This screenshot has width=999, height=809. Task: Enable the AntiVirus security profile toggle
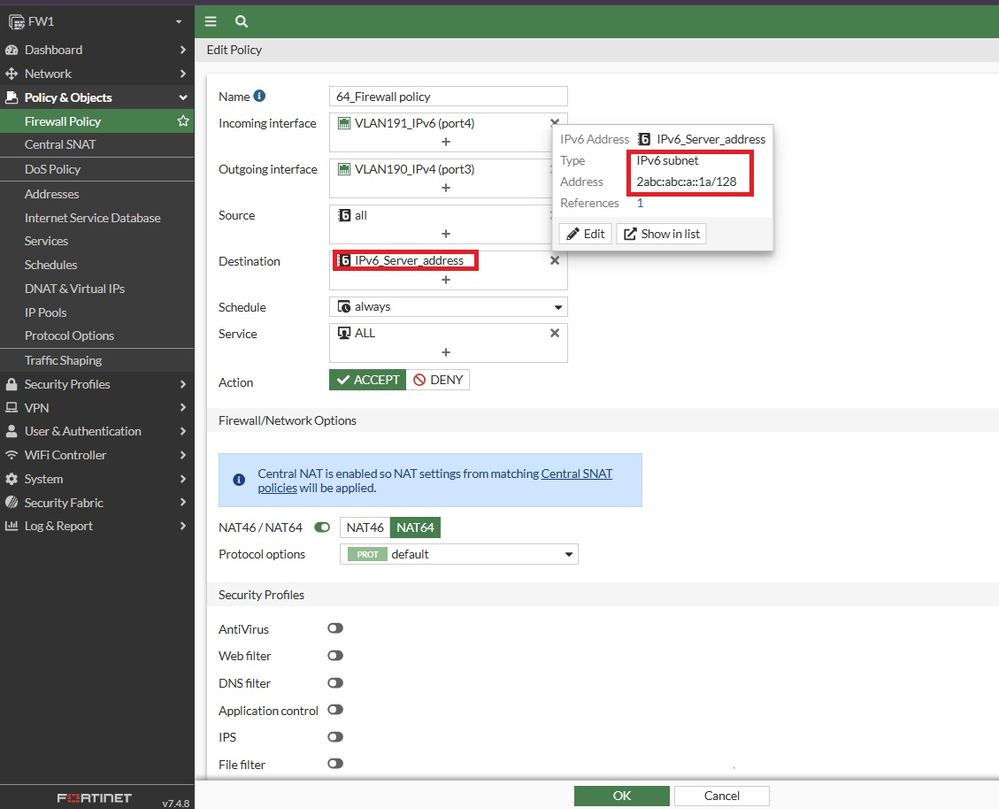[335, 629]
